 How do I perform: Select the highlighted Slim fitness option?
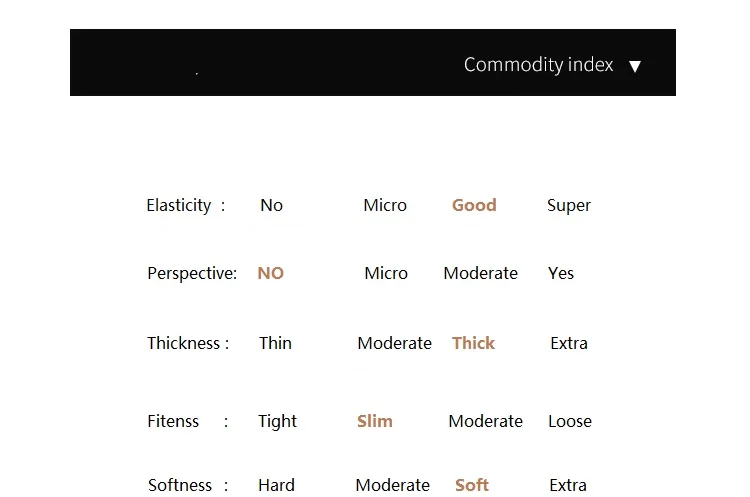pos(375,421)
